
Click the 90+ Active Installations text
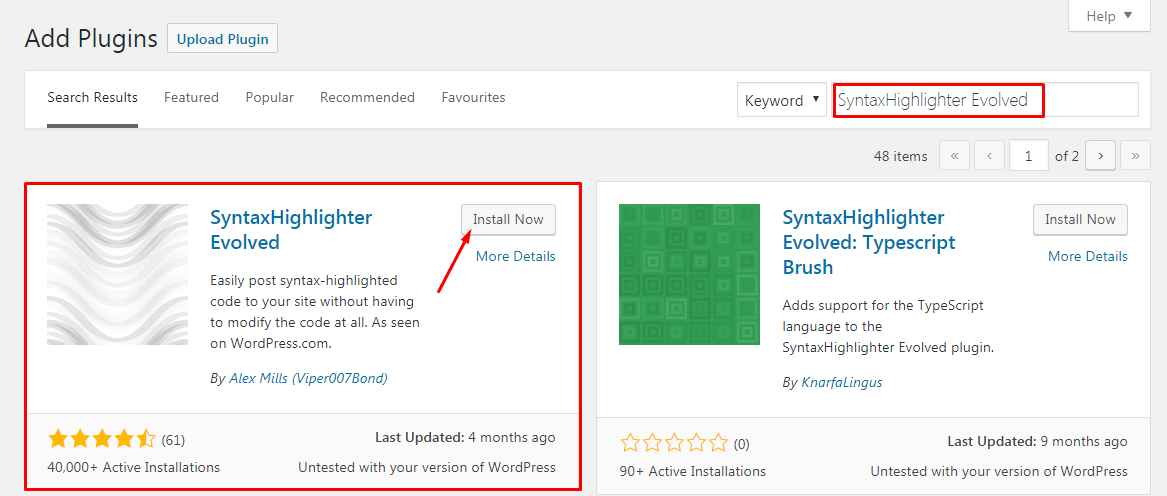692,471
